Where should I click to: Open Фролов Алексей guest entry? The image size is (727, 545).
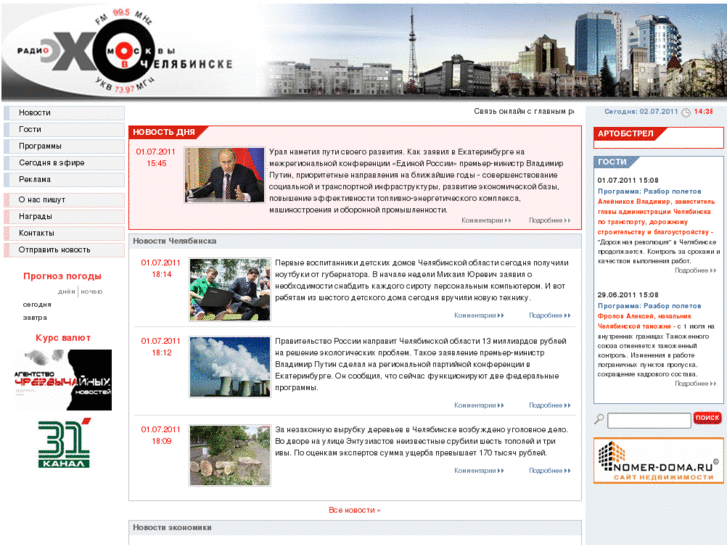click(x=644, y=321)
